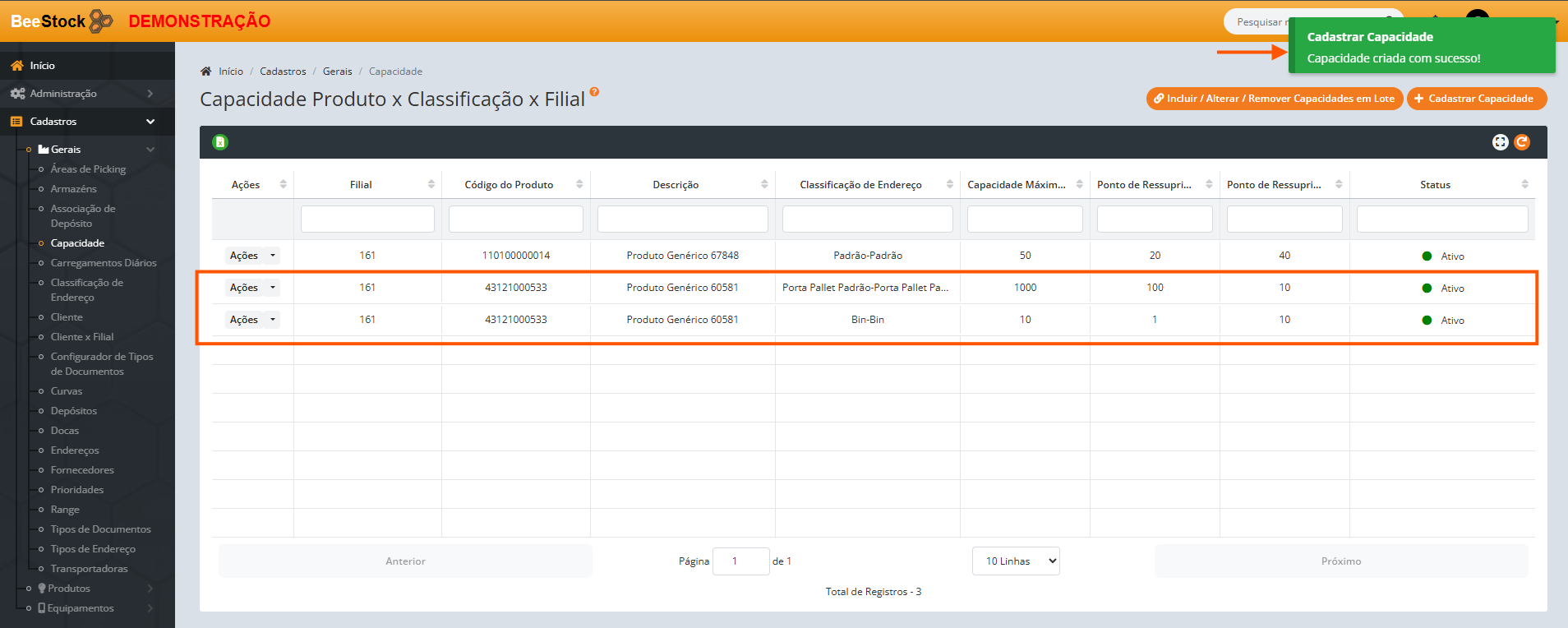The height and width of the screenshot is (628, 1568).
Task: Click the home icon in the breadcrumb
Action: coord(206,72)
